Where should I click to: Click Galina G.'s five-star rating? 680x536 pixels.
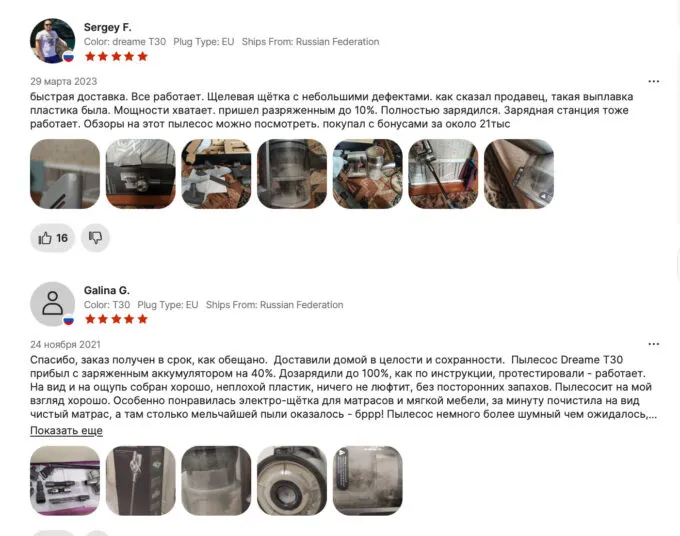pyautogui.click(x=116, y=319)
